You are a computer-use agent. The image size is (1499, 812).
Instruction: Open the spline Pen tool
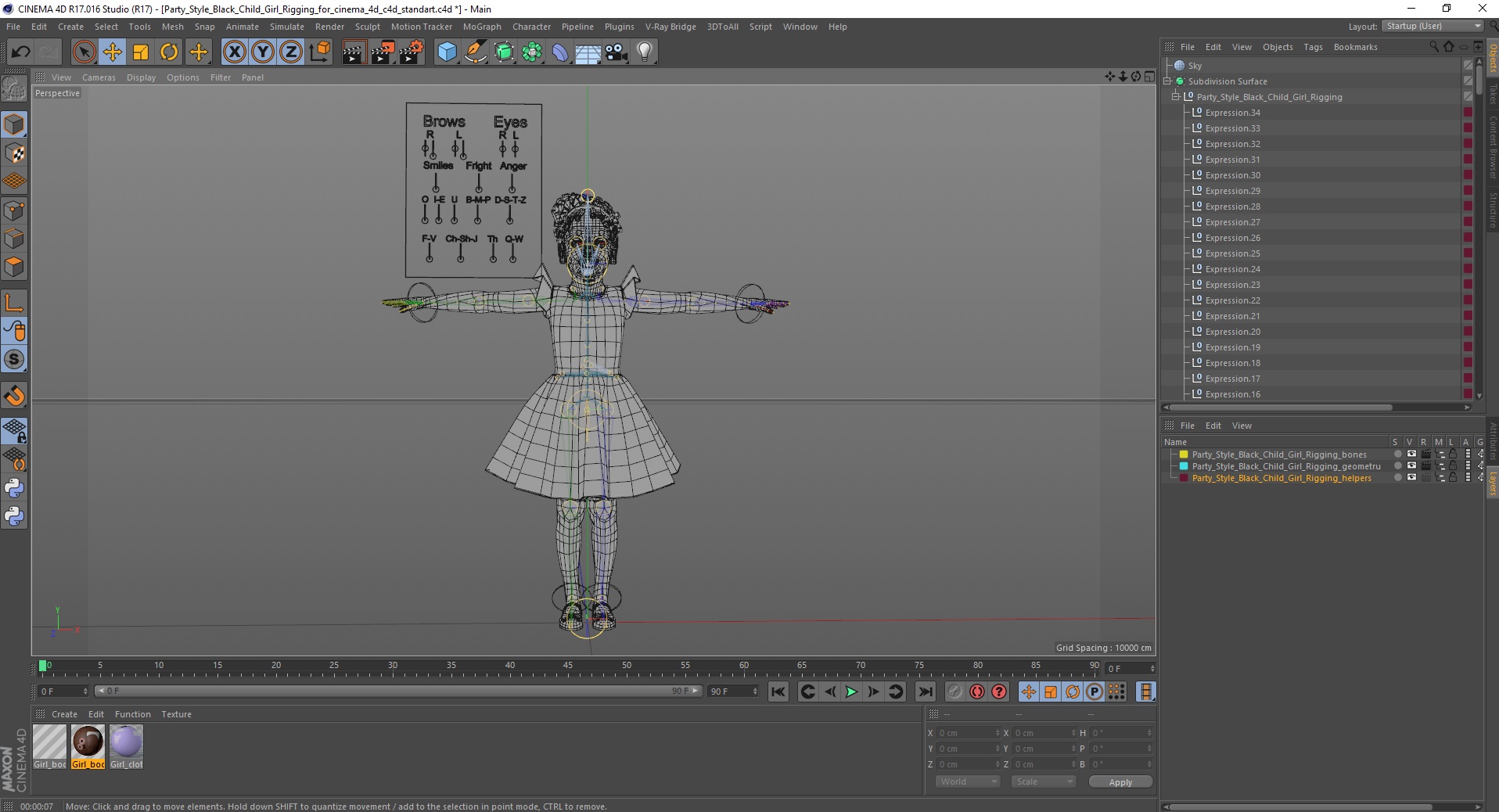(475, 52)
